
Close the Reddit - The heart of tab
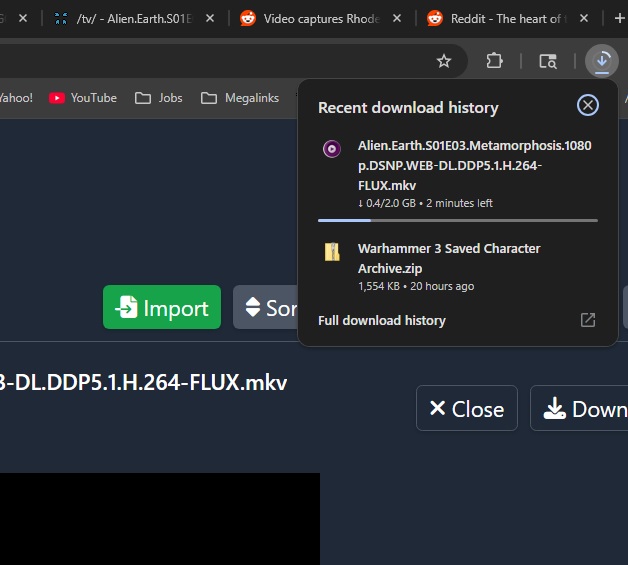pos(584,18)
